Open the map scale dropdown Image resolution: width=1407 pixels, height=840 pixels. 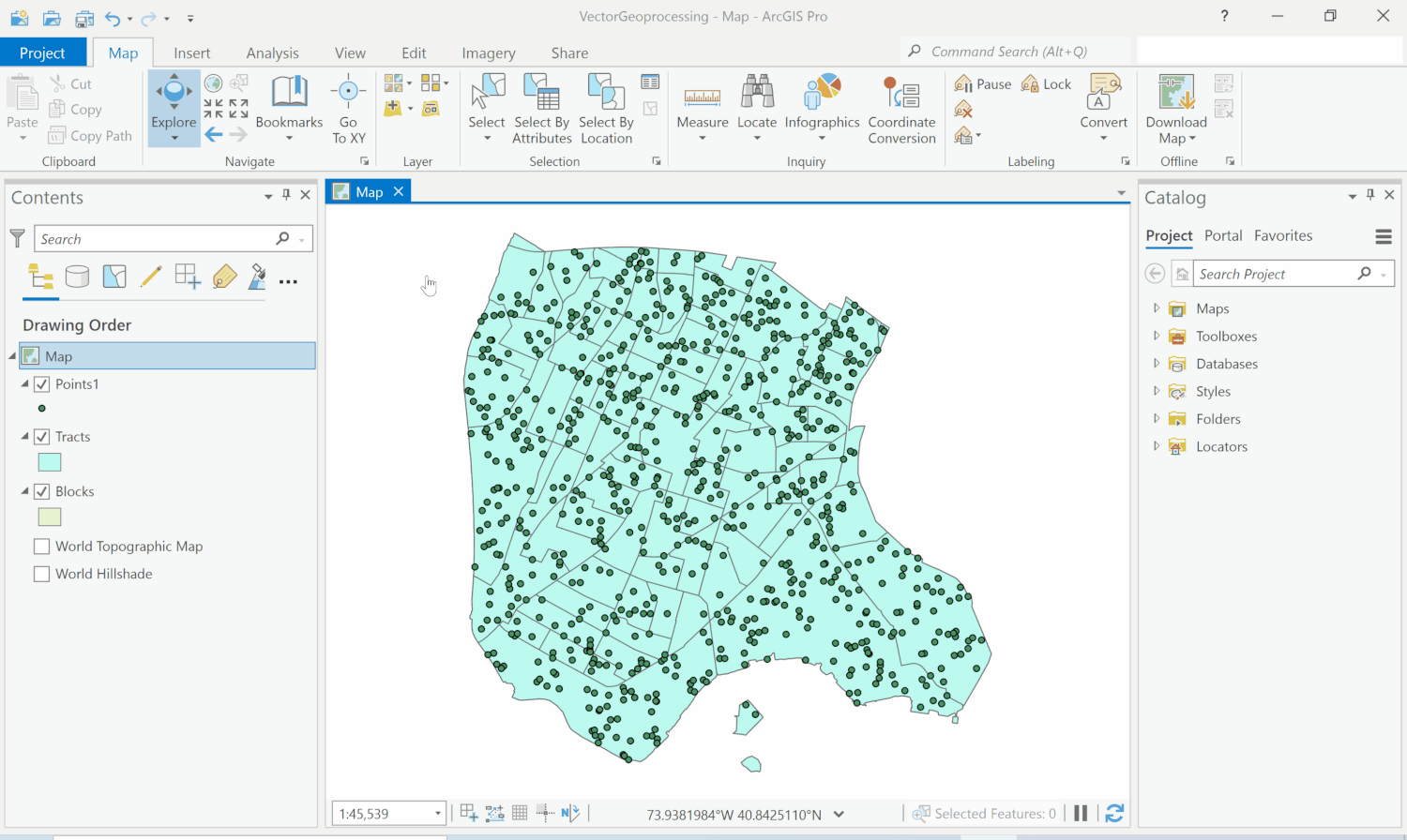(x=436, y=812)
